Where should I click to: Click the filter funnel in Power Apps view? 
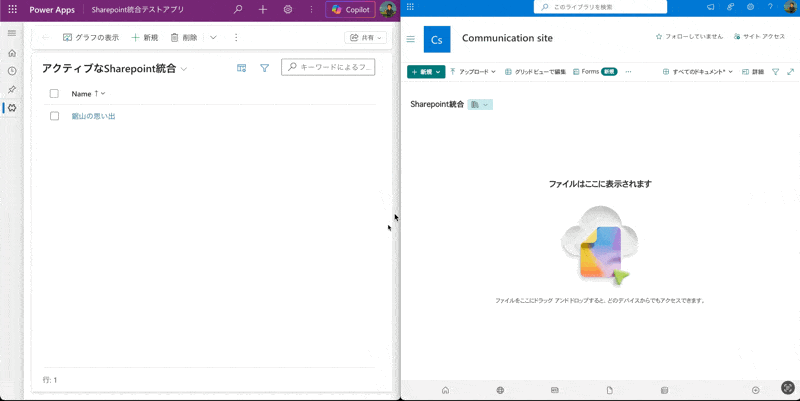point(265,68)
